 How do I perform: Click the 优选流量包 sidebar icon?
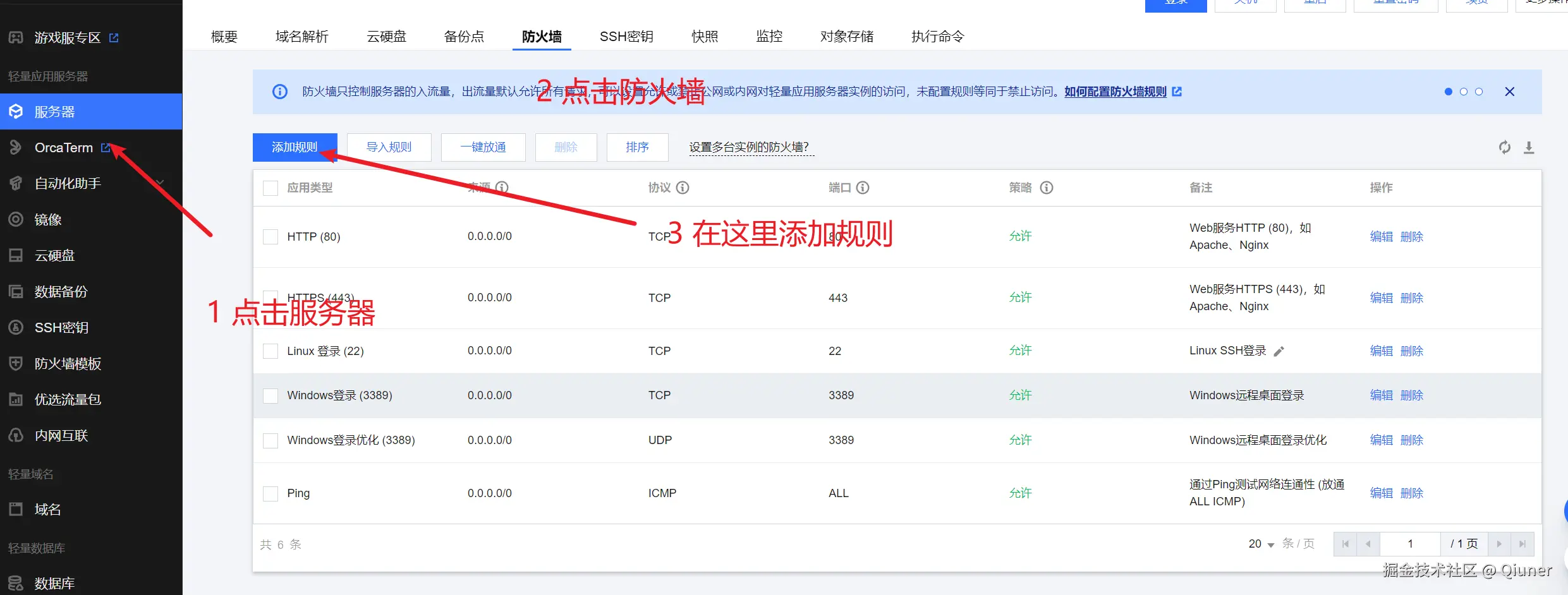[x=16, y=400]
